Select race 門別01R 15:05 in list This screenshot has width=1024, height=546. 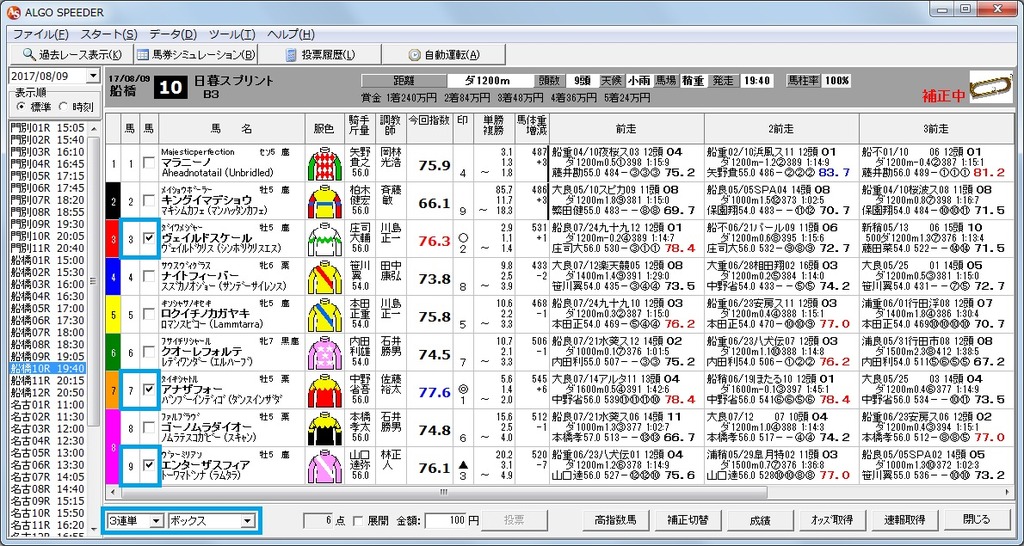(x=48, y=127)
